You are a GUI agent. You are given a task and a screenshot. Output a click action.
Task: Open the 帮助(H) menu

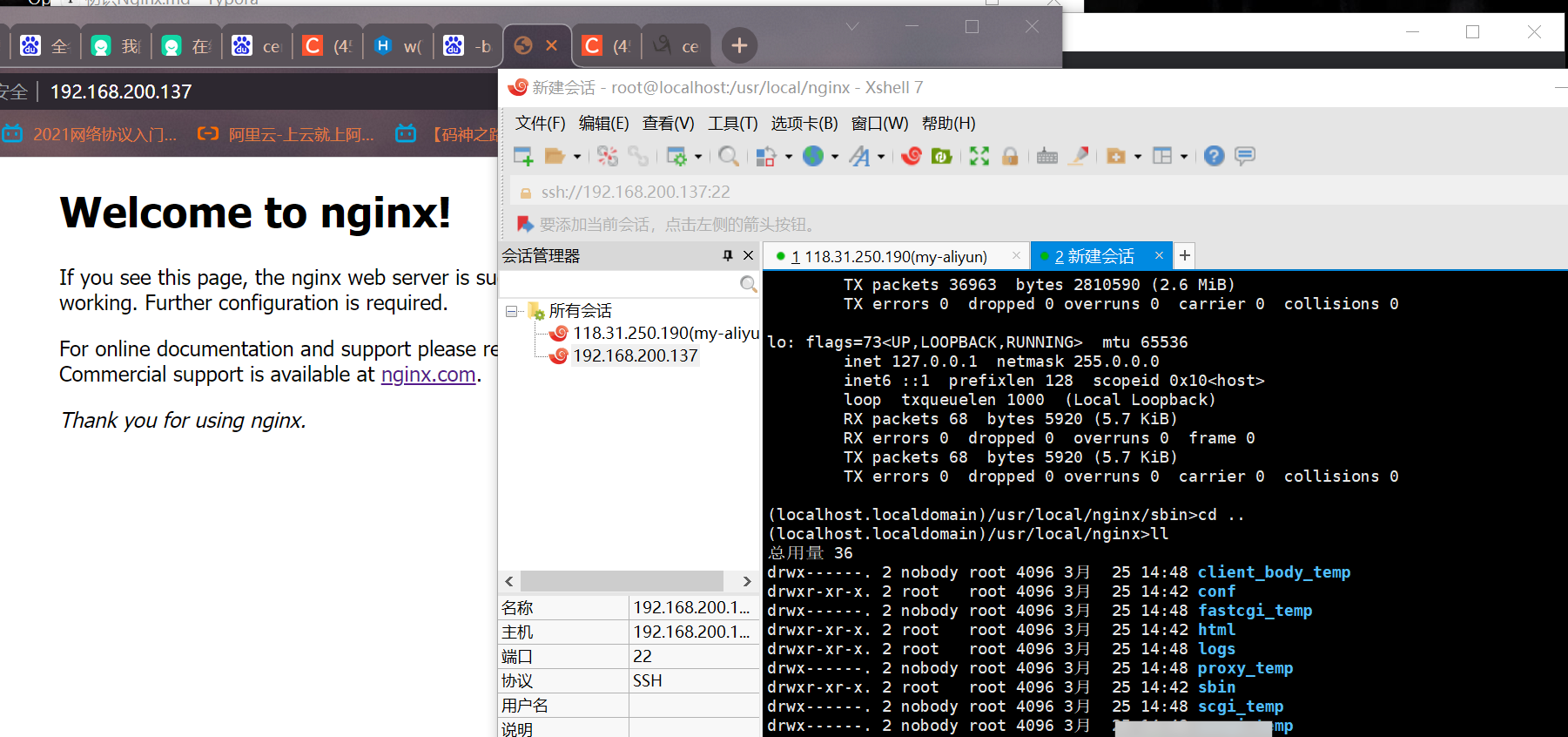(949, 124)
